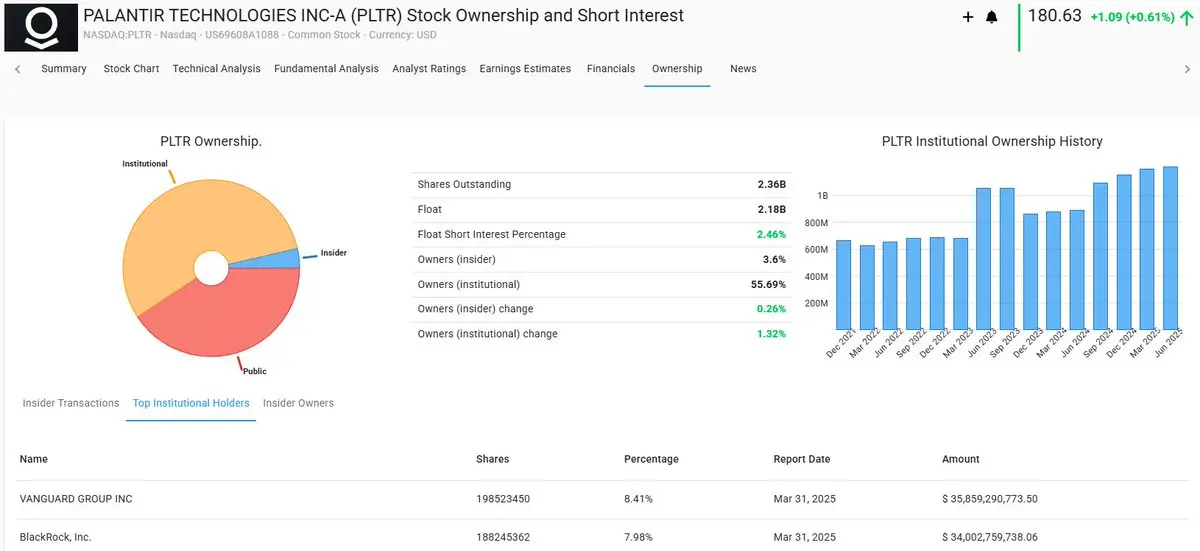The width and height of the screenshot is (1200, 551).
Task: Click the page title for Palantir Technologies
Action: (384, 15)
